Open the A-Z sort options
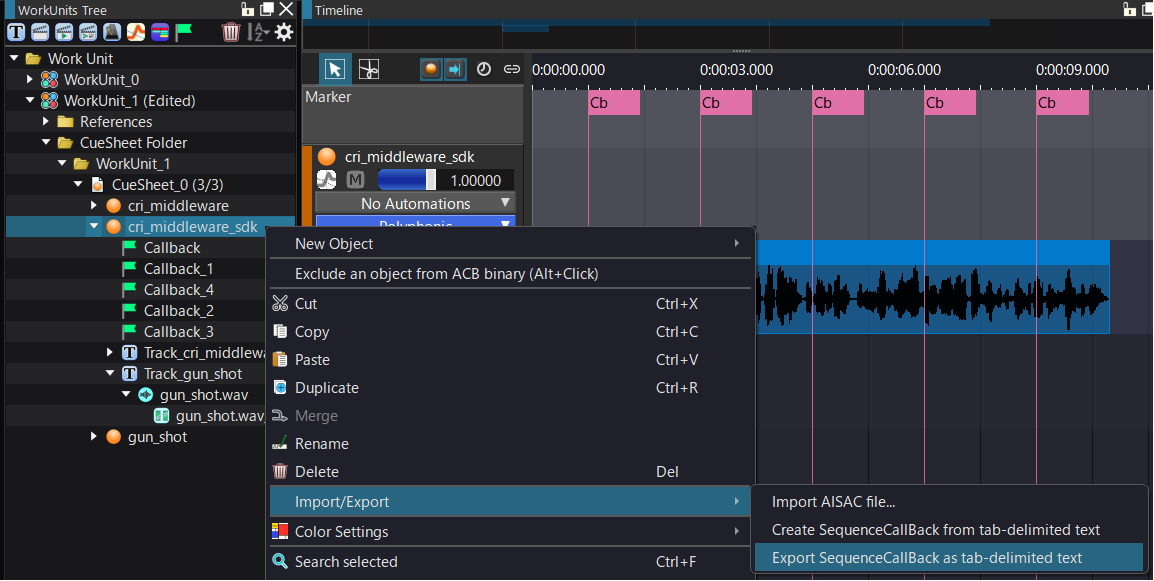This screenshot has height=581, width=1154. click(258, 32)
